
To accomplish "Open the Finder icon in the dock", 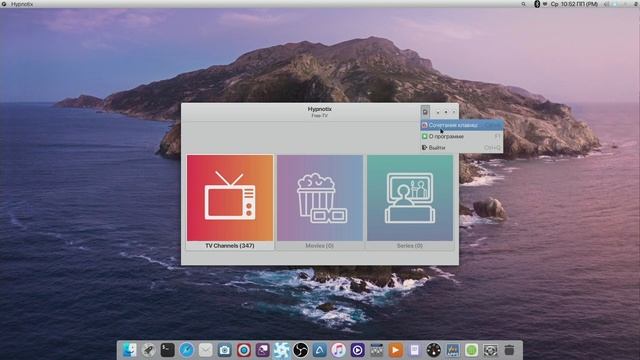I will 129,350.
